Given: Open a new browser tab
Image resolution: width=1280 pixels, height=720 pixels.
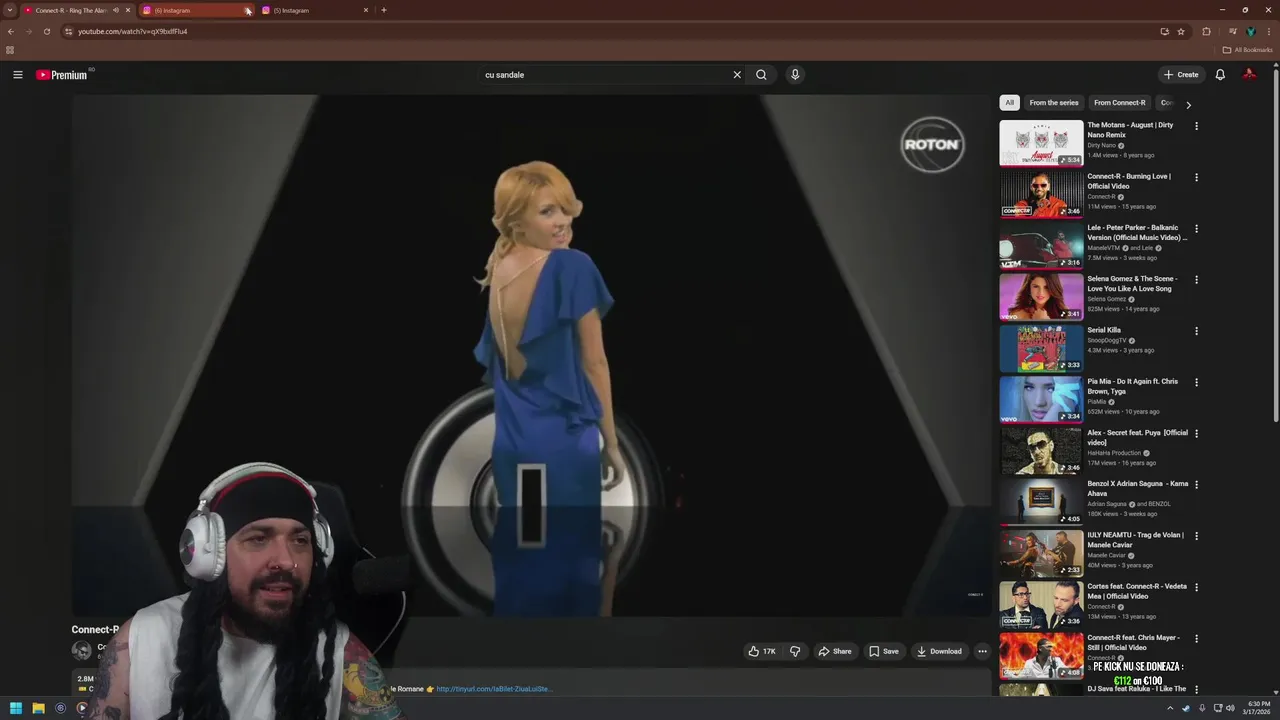Looking at the screenshot, I should coord(384,10).
